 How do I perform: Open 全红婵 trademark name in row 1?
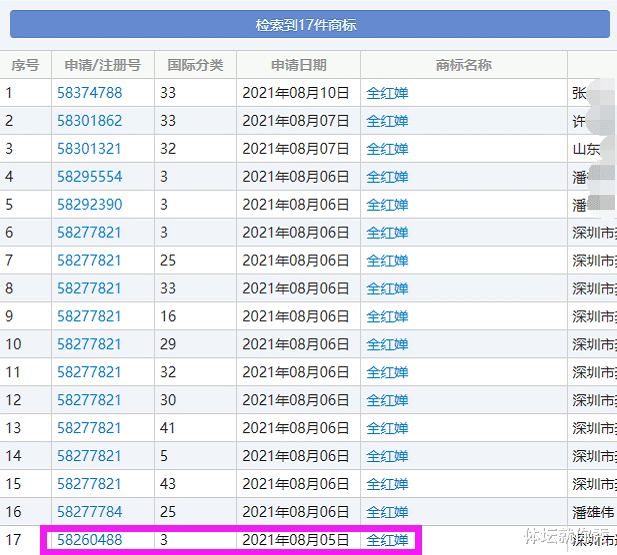point(387,93)
